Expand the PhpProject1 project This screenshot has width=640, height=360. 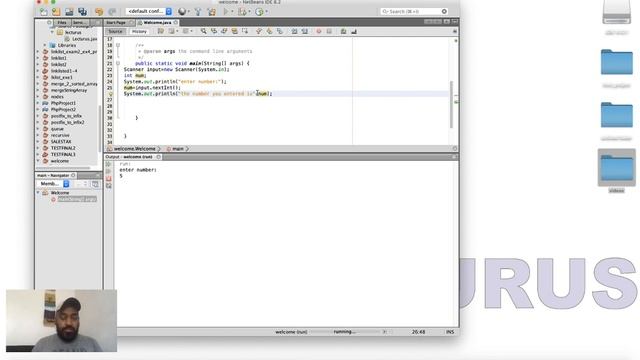point(38,103)
